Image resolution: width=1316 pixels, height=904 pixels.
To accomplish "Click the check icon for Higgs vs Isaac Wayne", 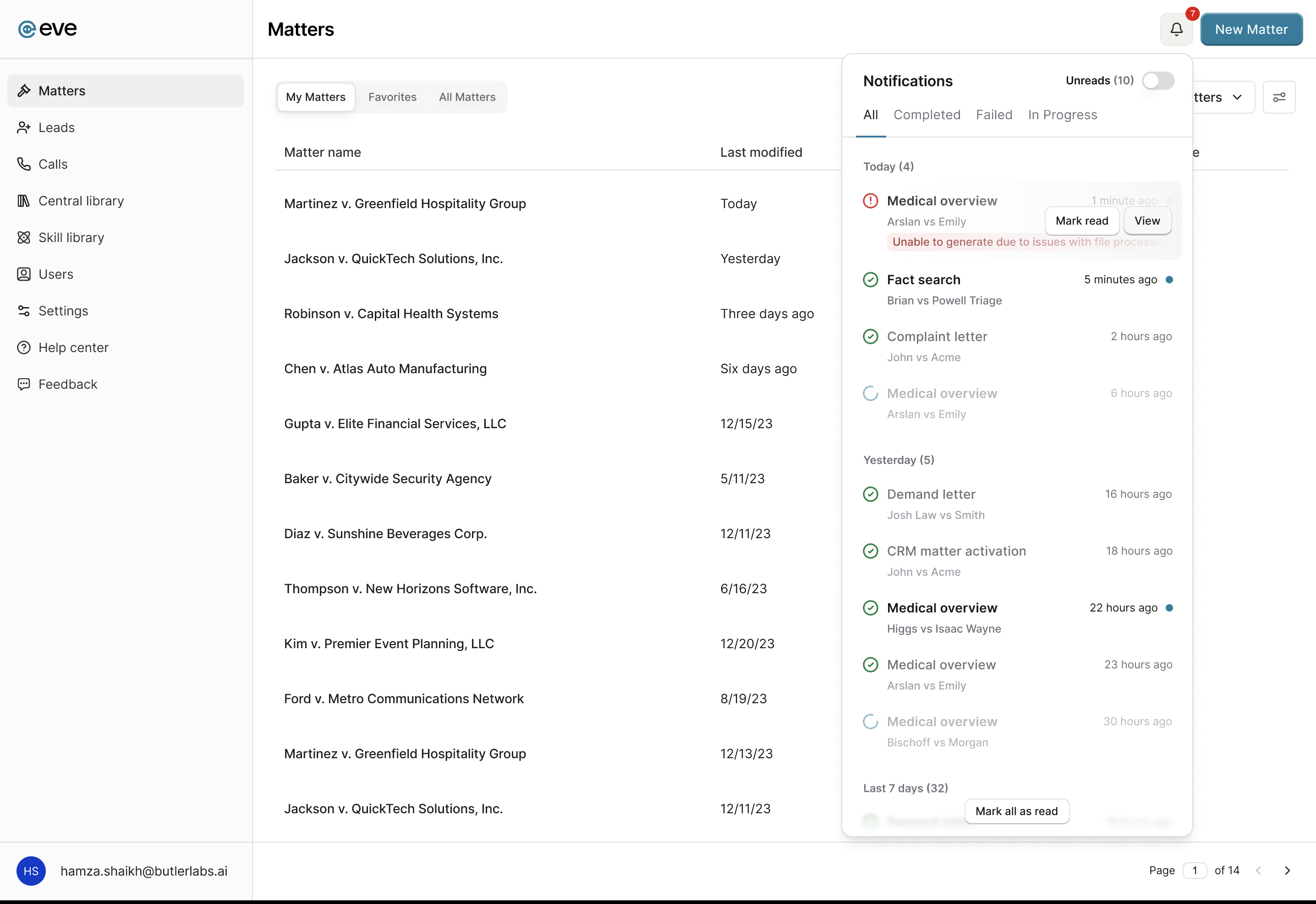I will point(870,608).
